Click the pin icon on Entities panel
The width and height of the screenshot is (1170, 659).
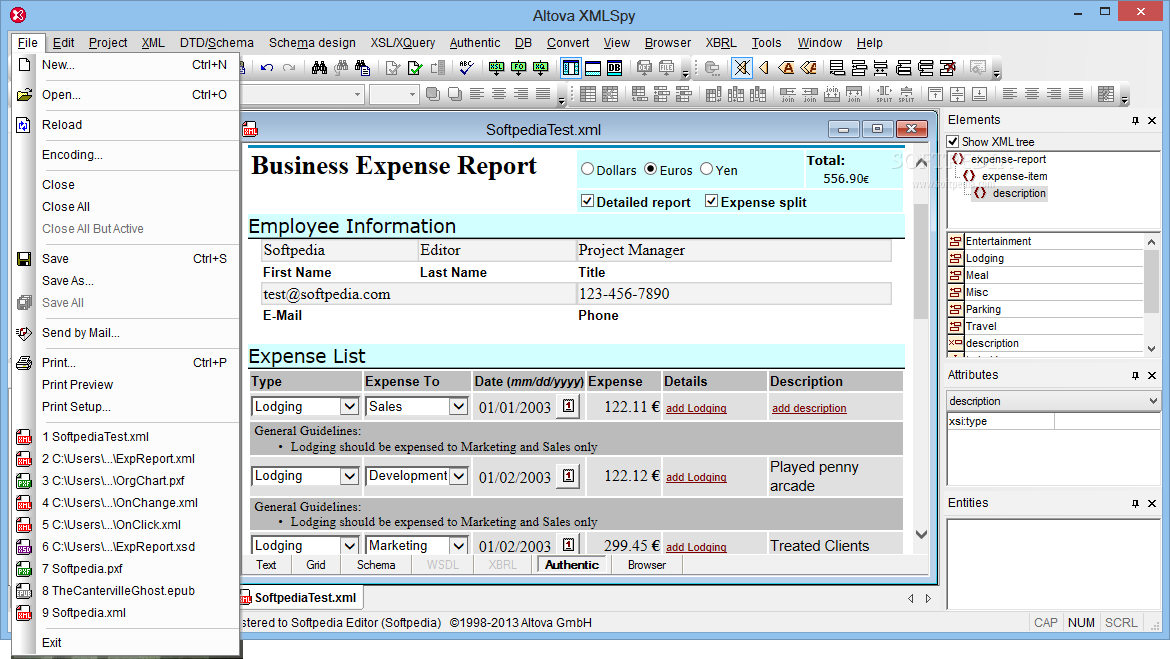1135,504
